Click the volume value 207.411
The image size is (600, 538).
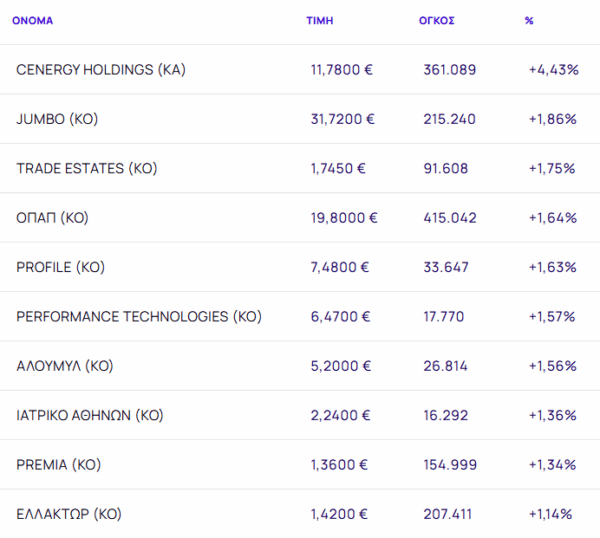[x=448, y=514]
